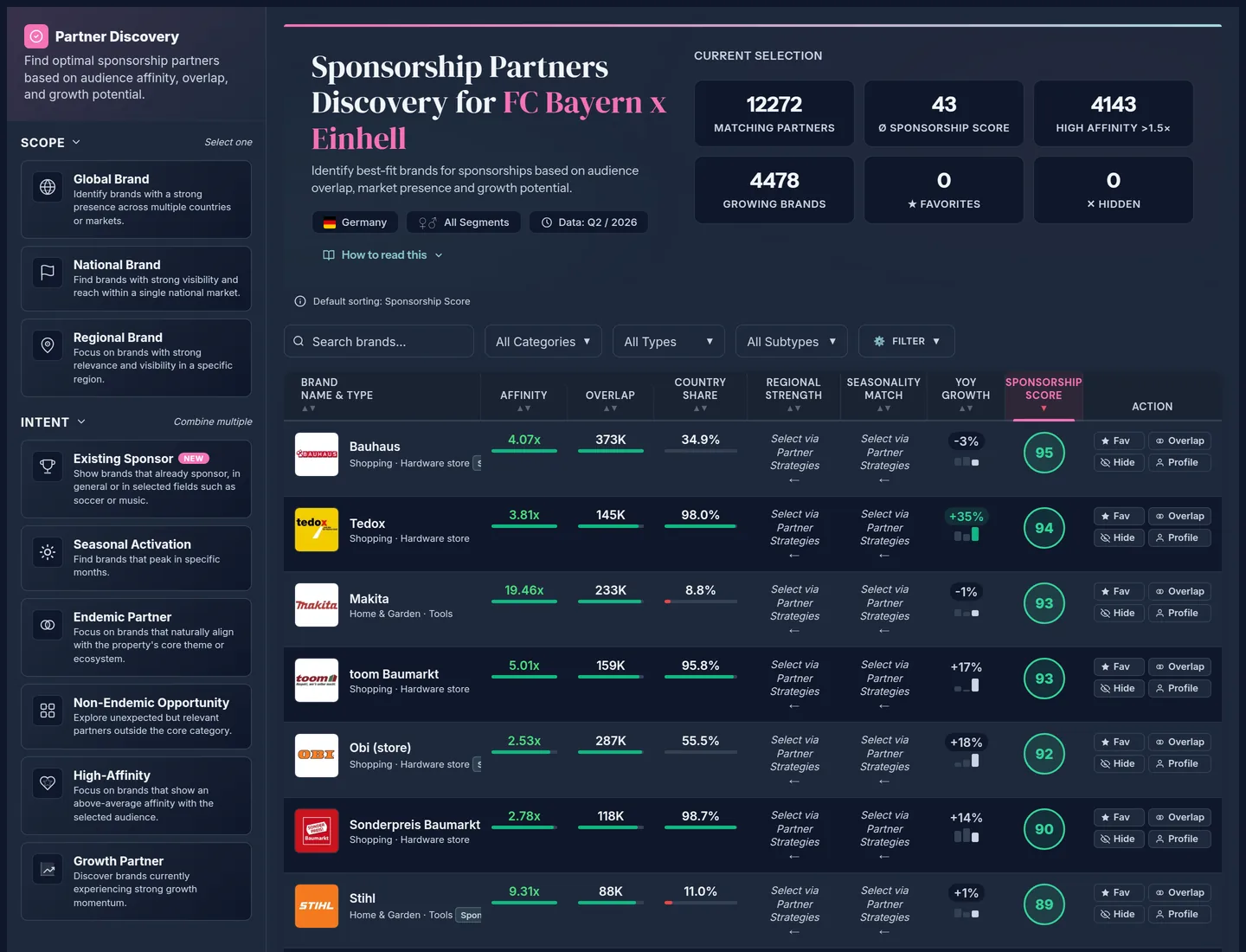Click the flag icon for National Brand
This screenshot has height=952, width=1246.
(x=48, y=273)
